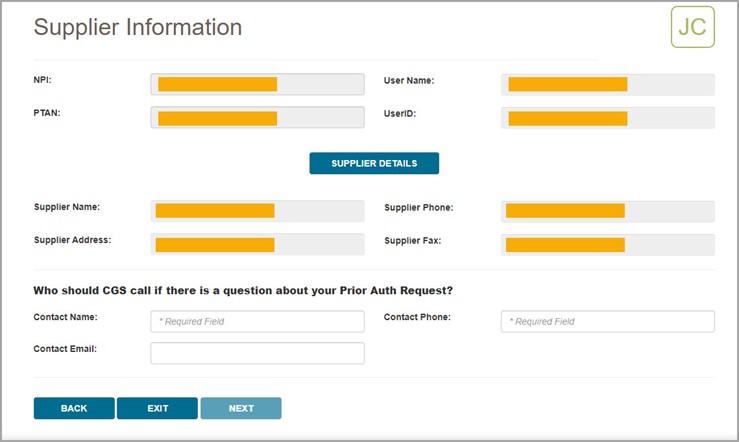The width and height of the screenshot is (739, 442).
Task: Click the JC jurisdiction logo icon
Action: coord(692,27)
